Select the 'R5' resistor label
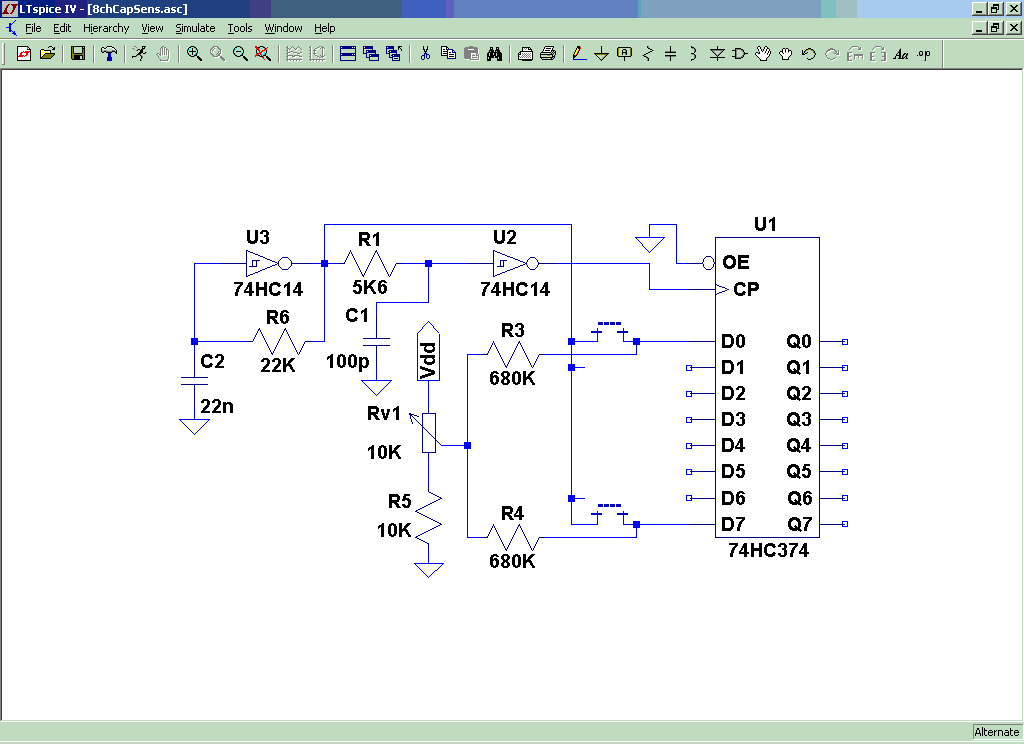1024x744 pixels. [x=400, y=501]
